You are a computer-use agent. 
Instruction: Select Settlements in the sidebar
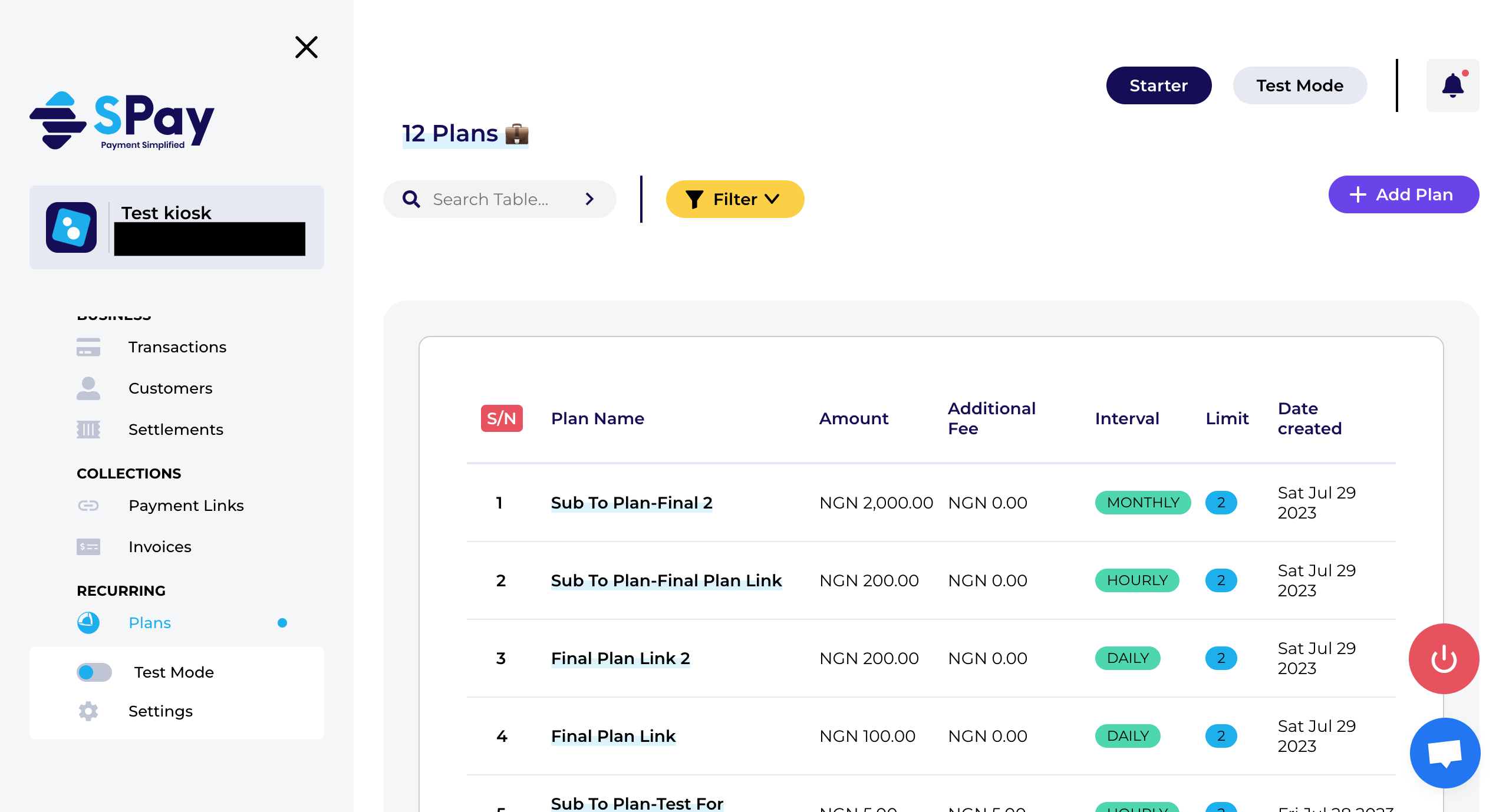coord(176,430)
